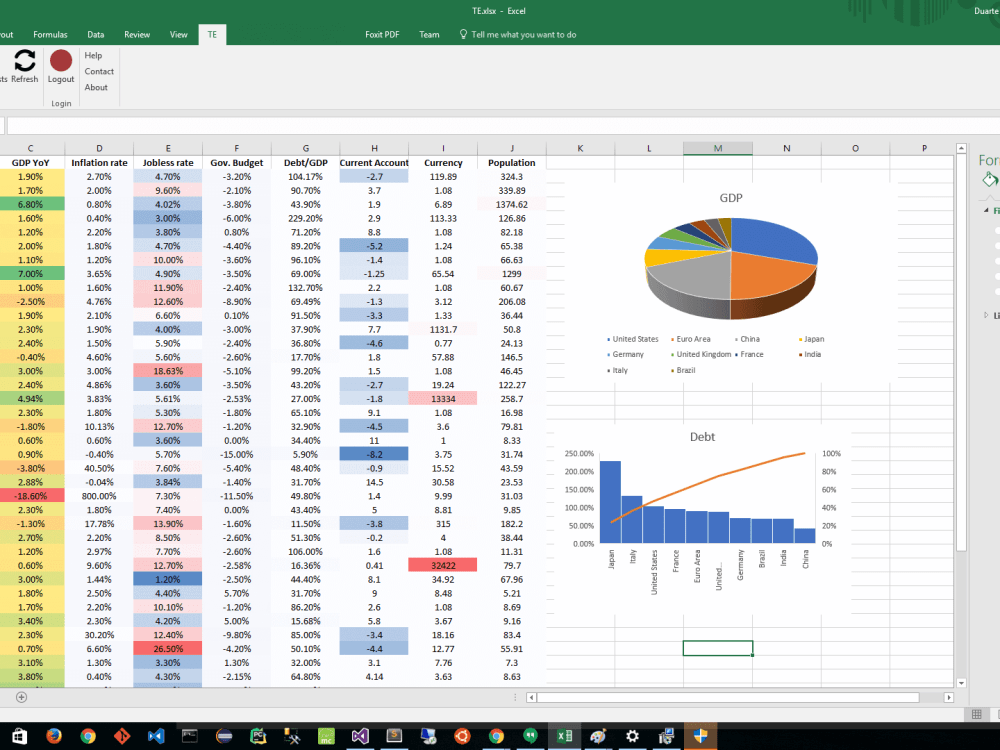Switch to the Formulas ribbon tab
The width and height of the screenshot is (1000, 750).
[x=50, y=33]
